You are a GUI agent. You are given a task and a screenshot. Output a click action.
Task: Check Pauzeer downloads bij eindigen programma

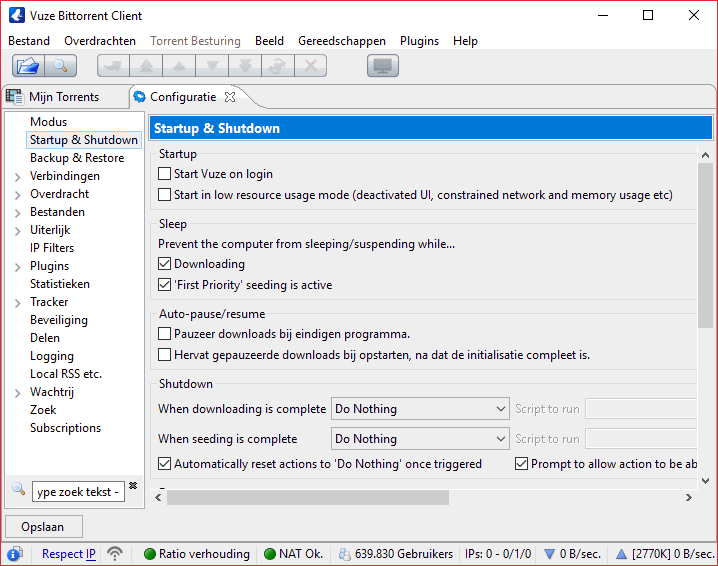pyautogui.click(x=164, y=334)
